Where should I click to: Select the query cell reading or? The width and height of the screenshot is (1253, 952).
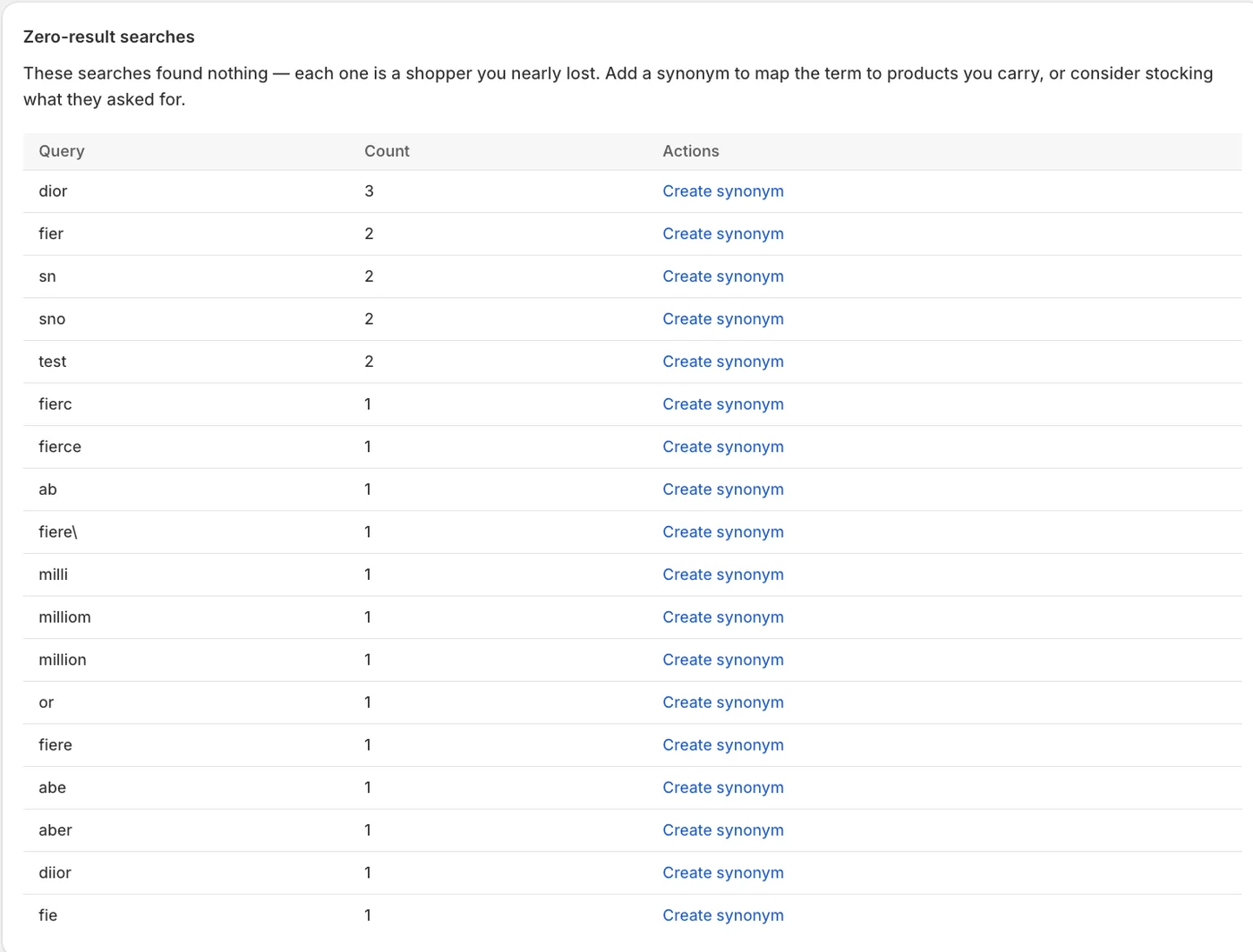coord(47,702)
